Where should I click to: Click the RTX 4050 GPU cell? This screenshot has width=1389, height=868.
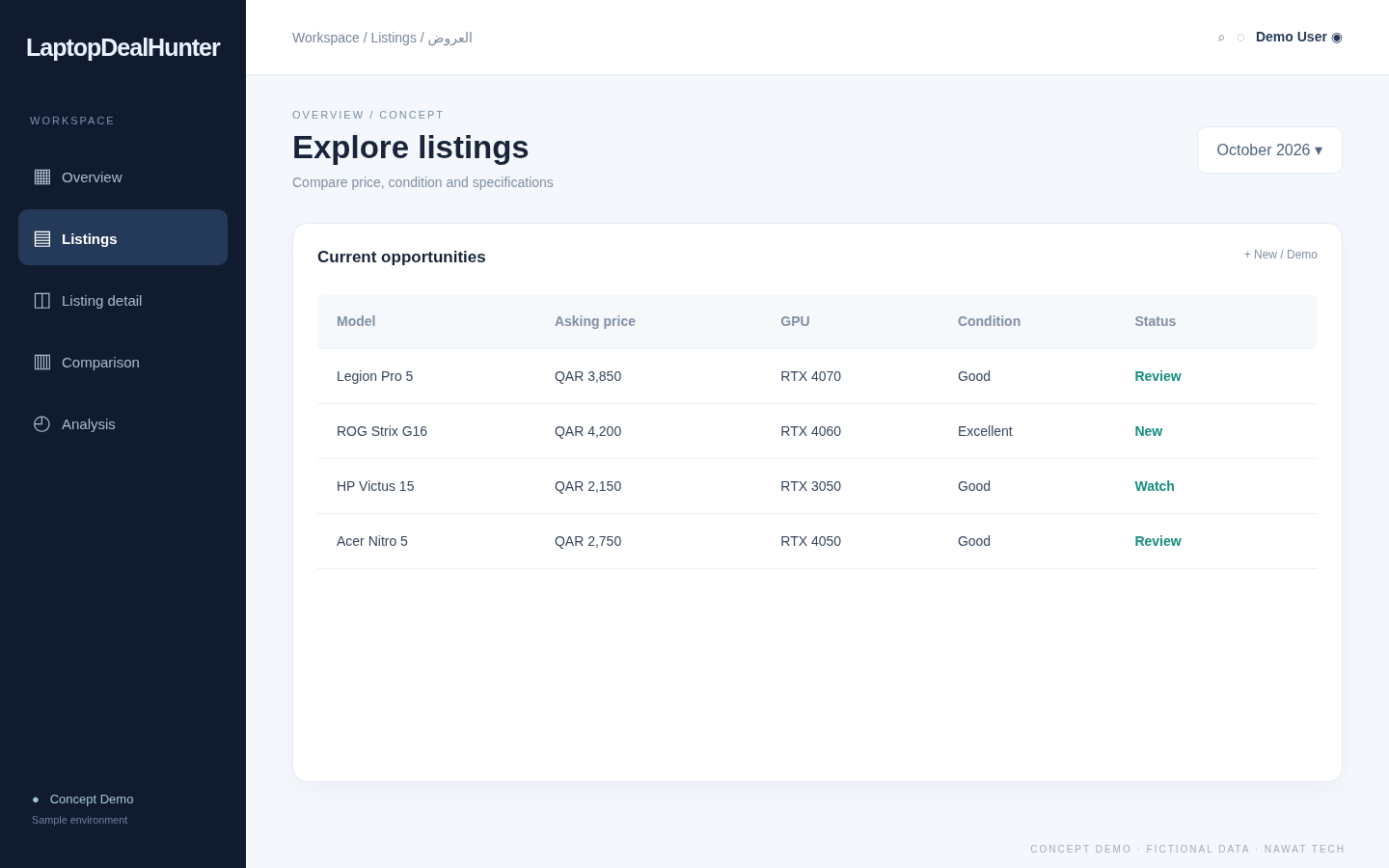pyautogui.click(x=810, y=541)
